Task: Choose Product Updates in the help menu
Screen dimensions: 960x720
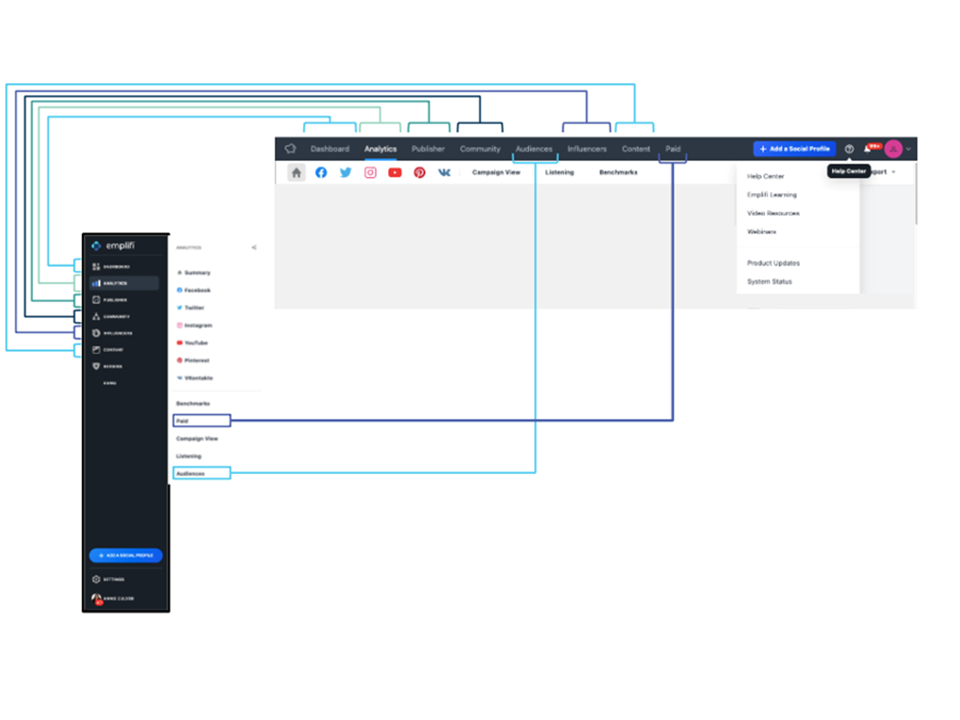Action: click(x=773, y=263)
